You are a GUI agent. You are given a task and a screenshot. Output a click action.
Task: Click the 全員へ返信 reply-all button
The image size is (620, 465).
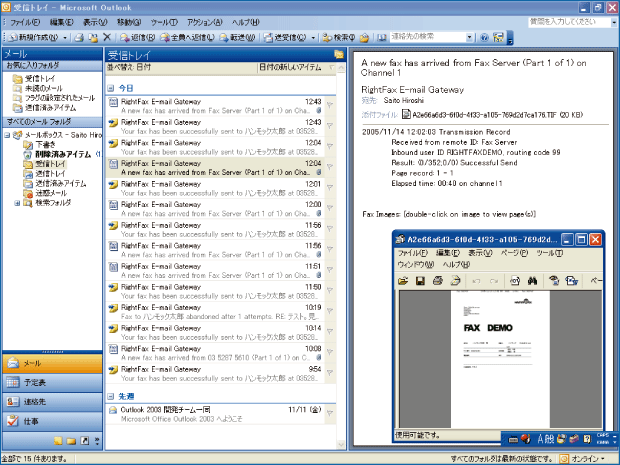coord(187,38)
